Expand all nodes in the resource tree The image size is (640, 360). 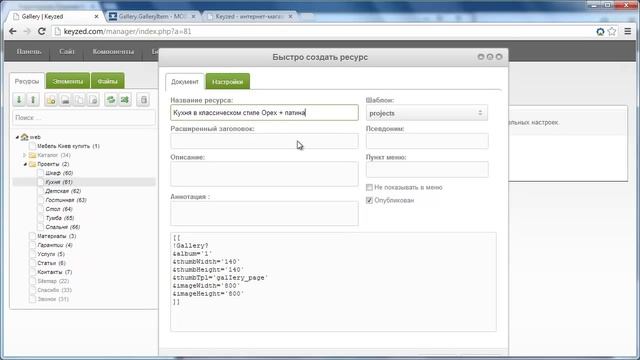pos(19,100)
